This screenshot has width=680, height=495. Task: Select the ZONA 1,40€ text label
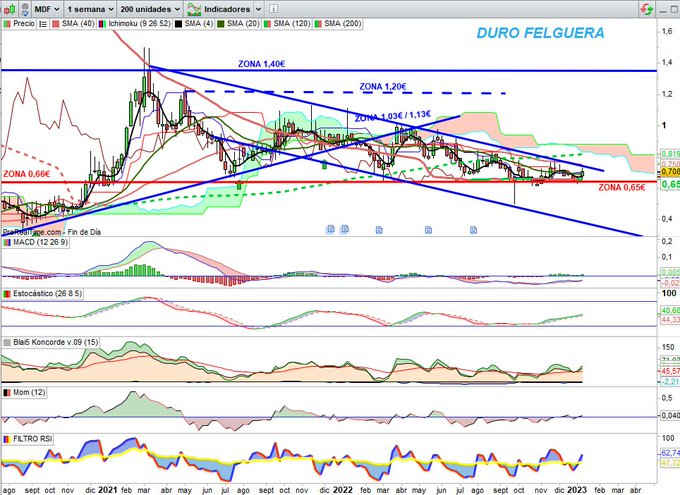point(262,64)
